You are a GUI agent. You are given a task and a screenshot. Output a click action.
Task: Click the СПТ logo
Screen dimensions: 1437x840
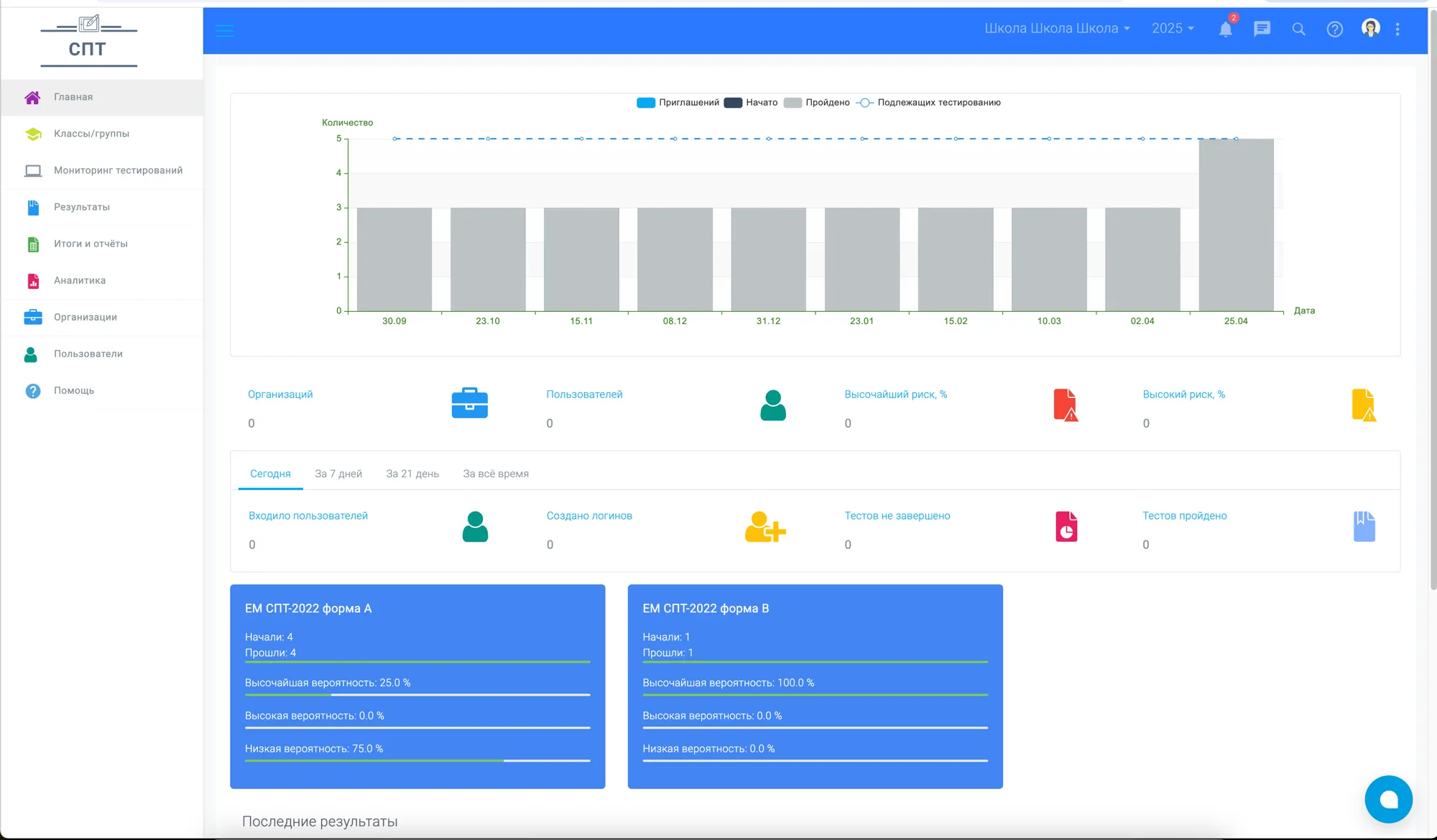coord(88,41)
